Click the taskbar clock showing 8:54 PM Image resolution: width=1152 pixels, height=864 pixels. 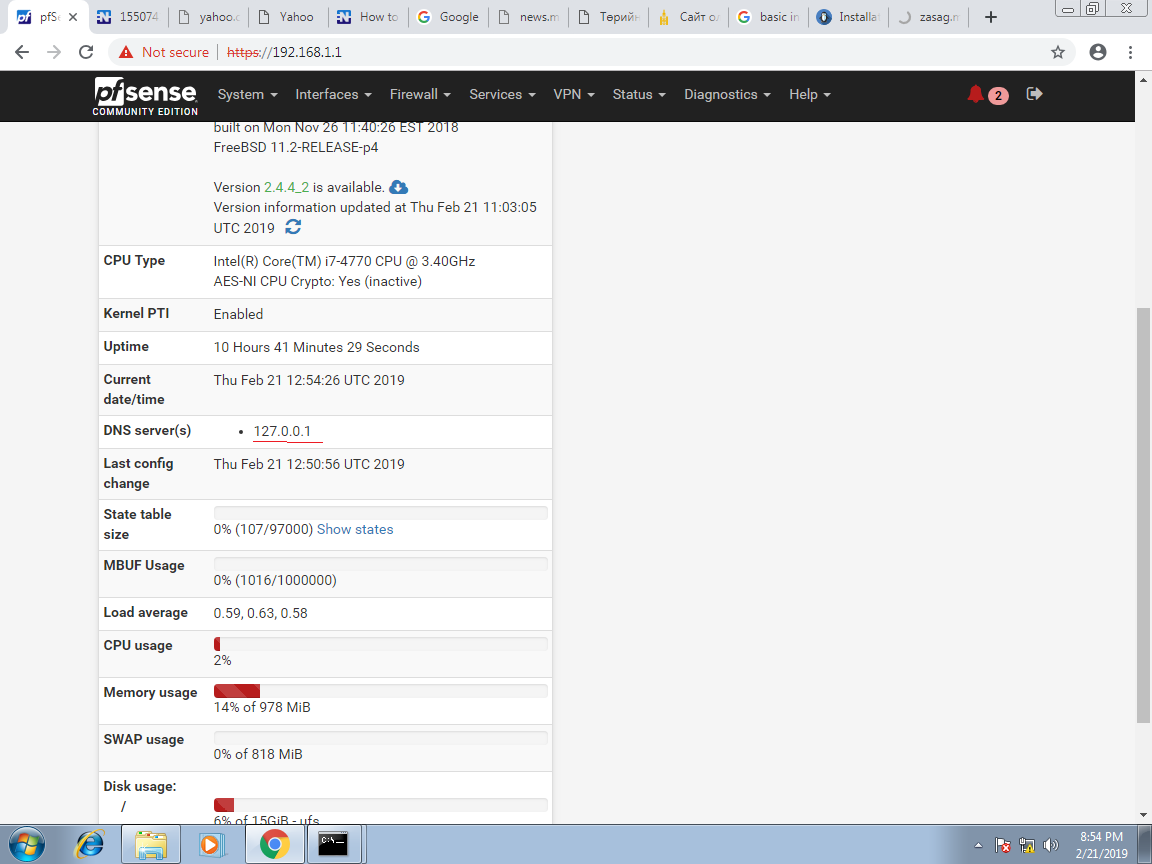[x=1101, y=845]
